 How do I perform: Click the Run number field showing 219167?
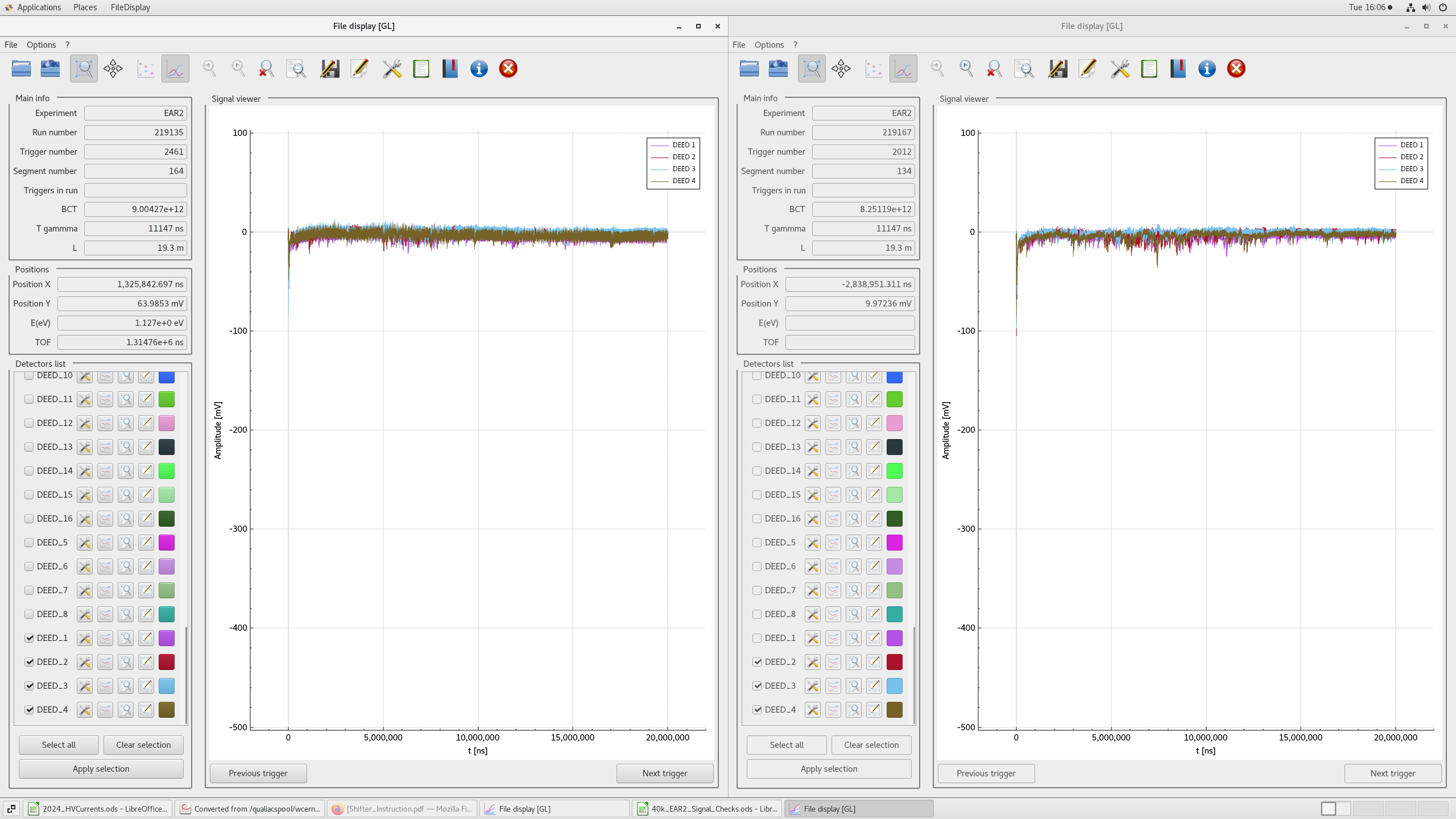click(x=863, y=133)
